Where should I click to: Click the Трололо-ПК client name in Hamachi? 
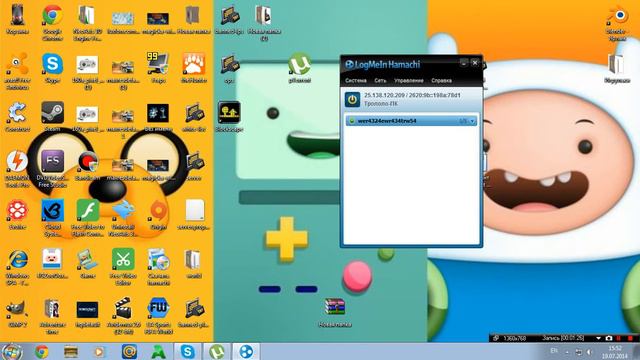[x=380, y=104]
